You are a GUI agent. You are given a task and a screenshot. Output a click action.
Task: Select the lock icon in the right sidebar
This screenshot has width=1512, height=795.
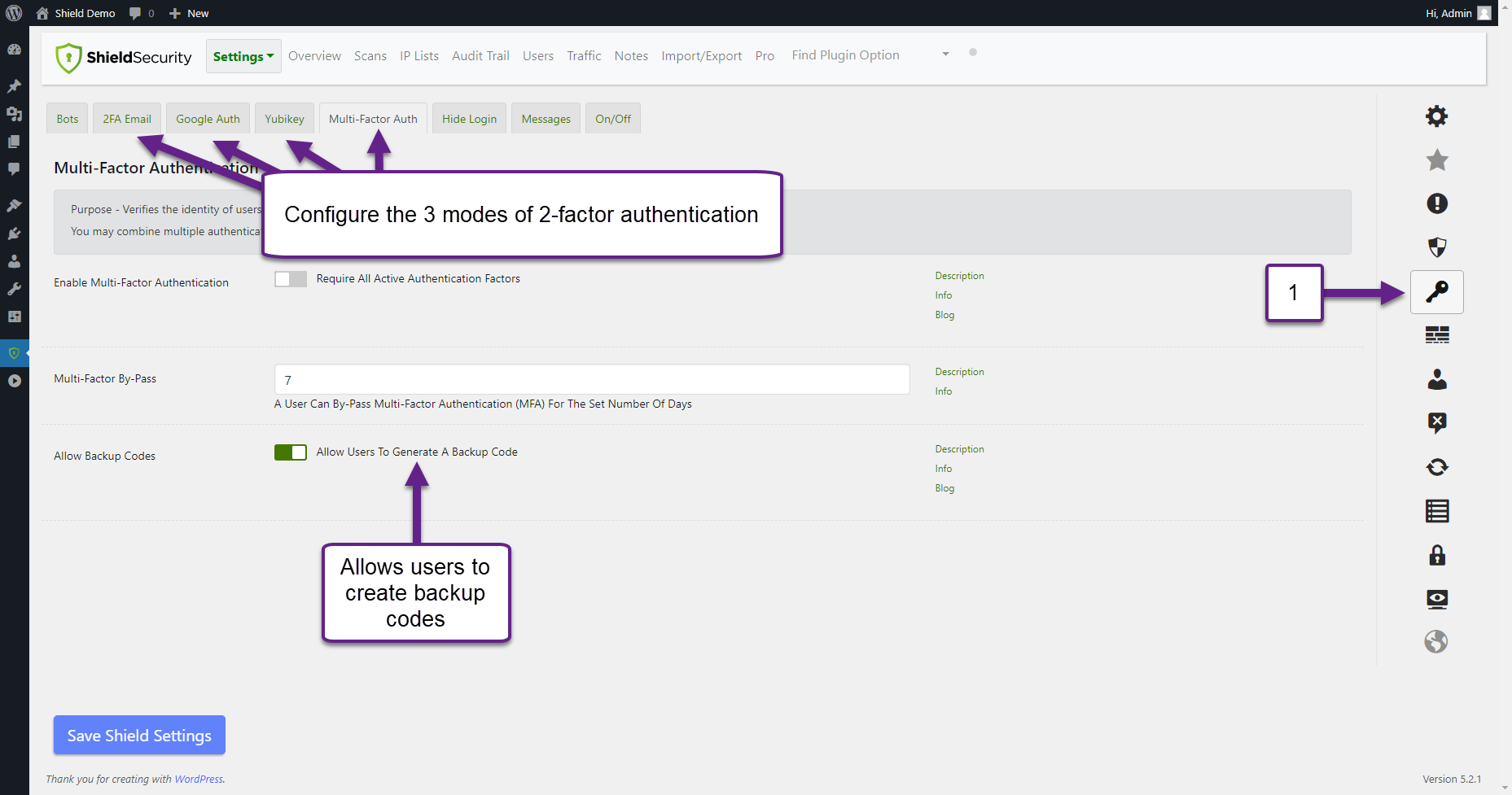[1436, 555]
